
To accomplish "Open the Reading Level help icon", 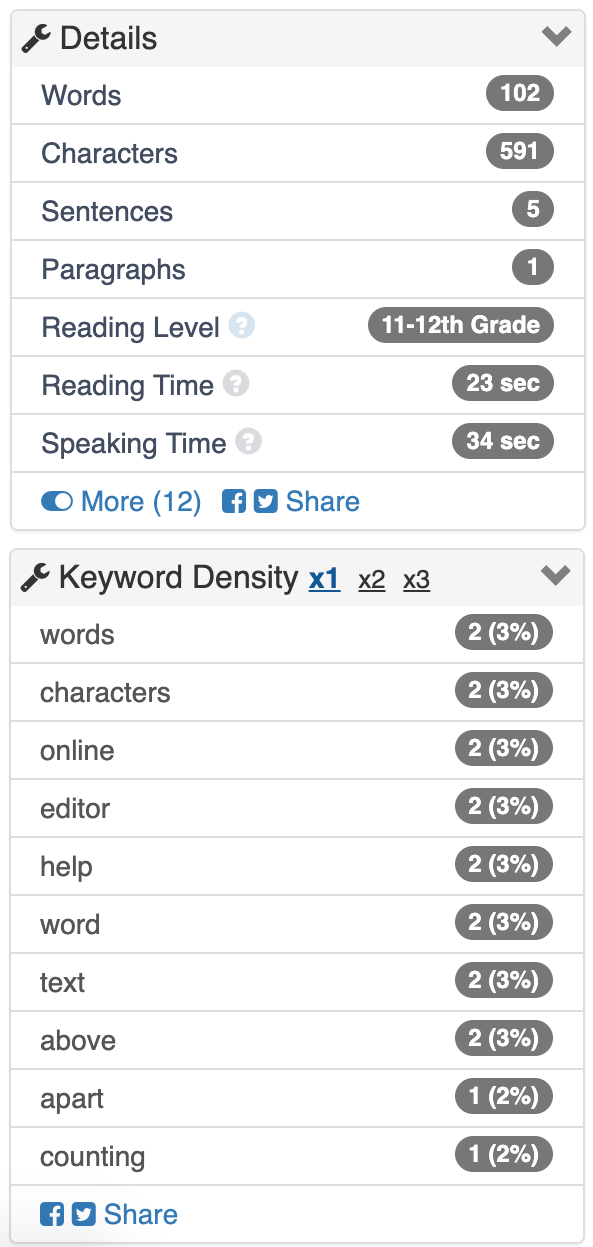I will pyautogui.click(x=241, y=326).
